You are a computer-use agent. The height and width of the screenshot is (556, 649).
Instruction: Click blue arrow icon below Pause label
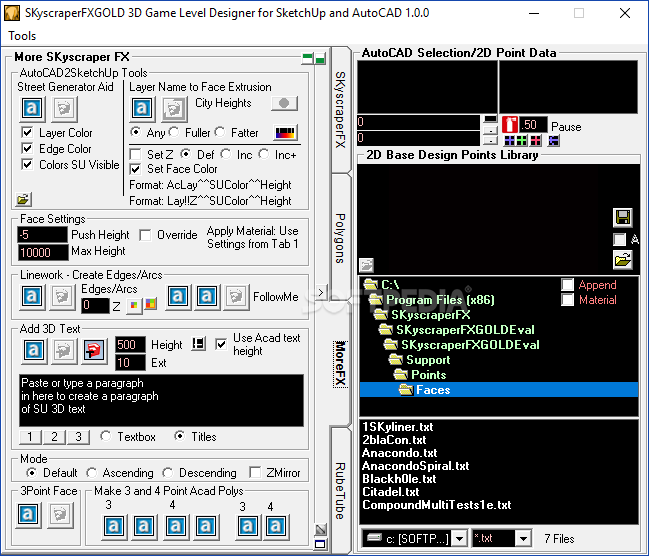(554, 141)
